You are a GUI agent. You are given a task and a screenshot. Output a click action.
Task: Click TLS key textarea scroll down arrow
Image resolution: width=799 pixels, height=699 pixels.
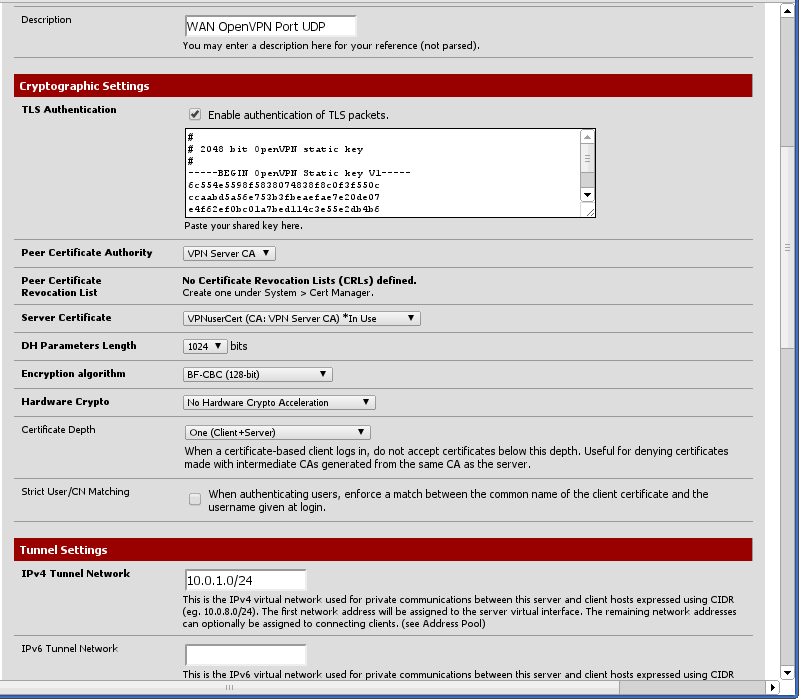point(588,195)
